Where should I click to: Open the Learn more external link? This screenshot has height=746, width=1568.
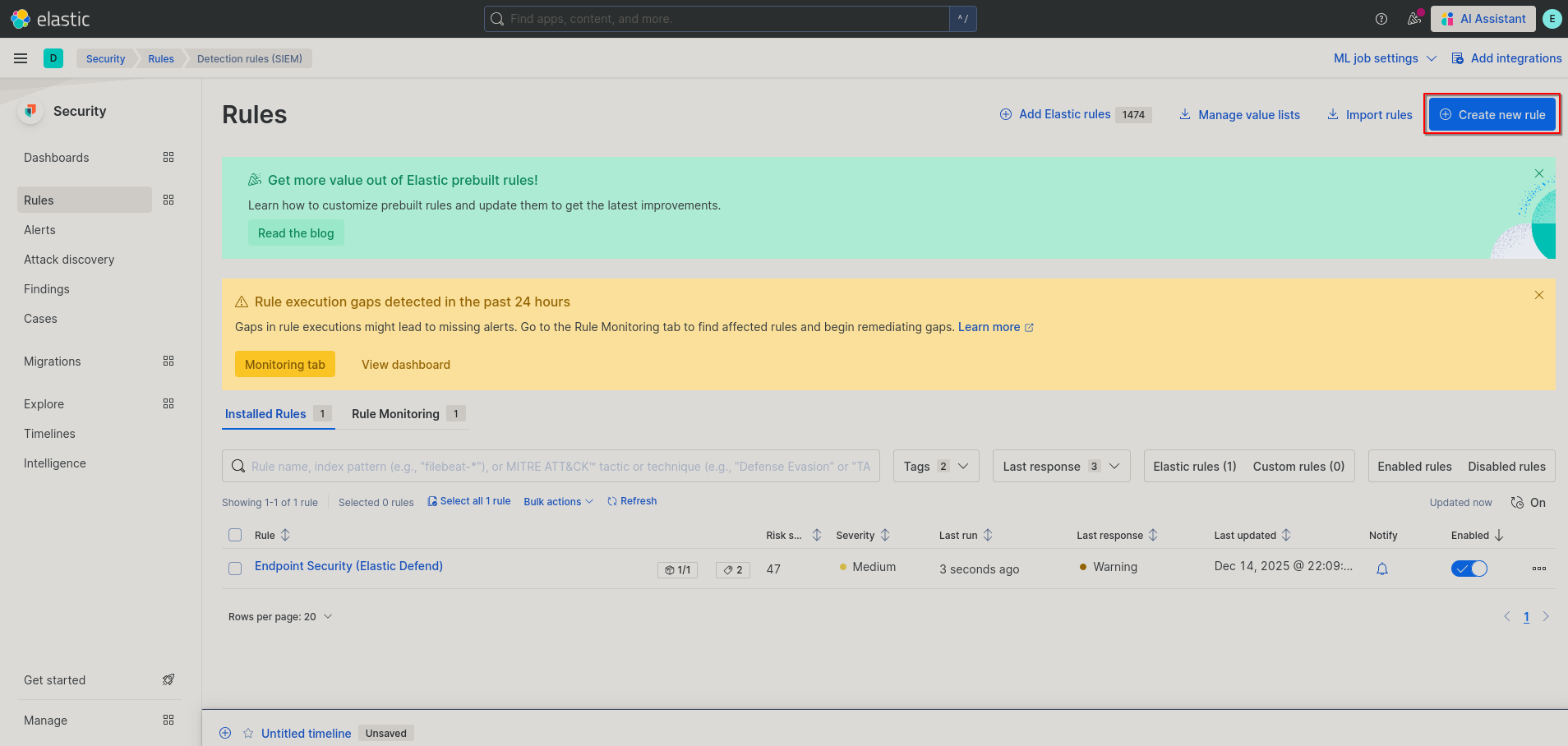pos(995,326)
